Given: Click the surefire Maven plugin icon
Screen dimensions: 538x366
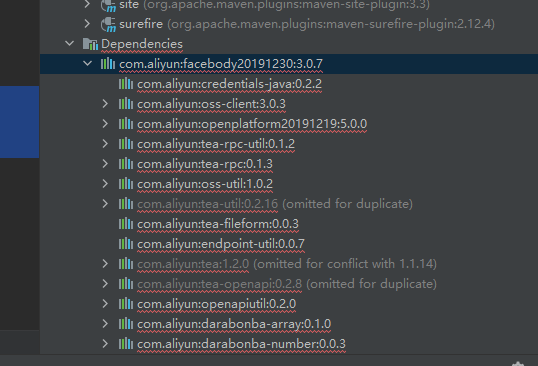Looking at the screenshot, I should pyautogui.click(x=108, y=24).
